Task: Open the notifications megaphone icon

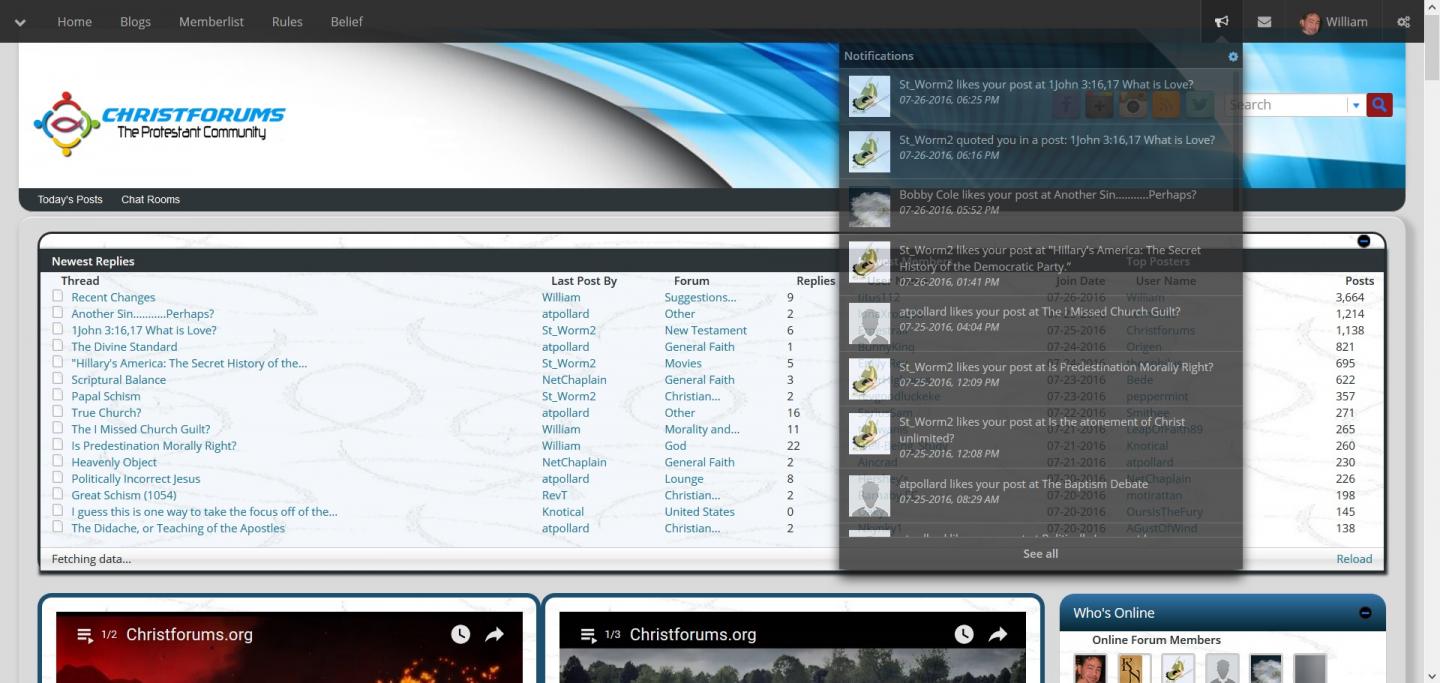Action: tap(1221, 22)
